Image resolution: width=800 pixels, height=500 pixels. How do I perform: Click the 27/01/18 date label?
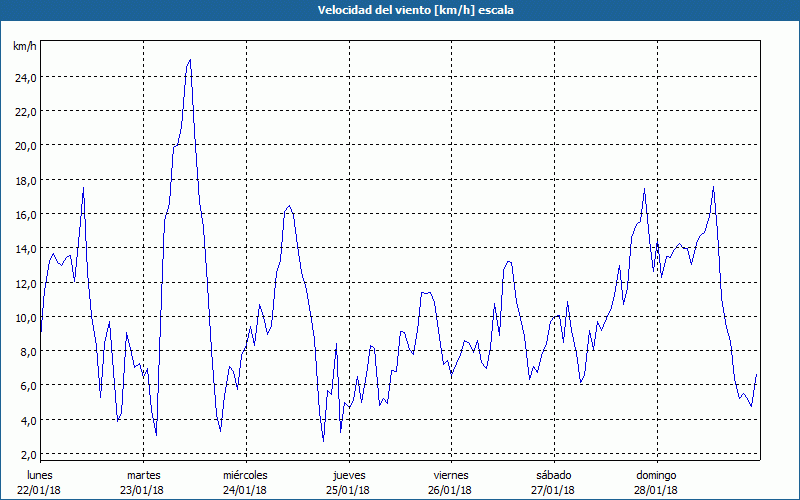(553, 490)
